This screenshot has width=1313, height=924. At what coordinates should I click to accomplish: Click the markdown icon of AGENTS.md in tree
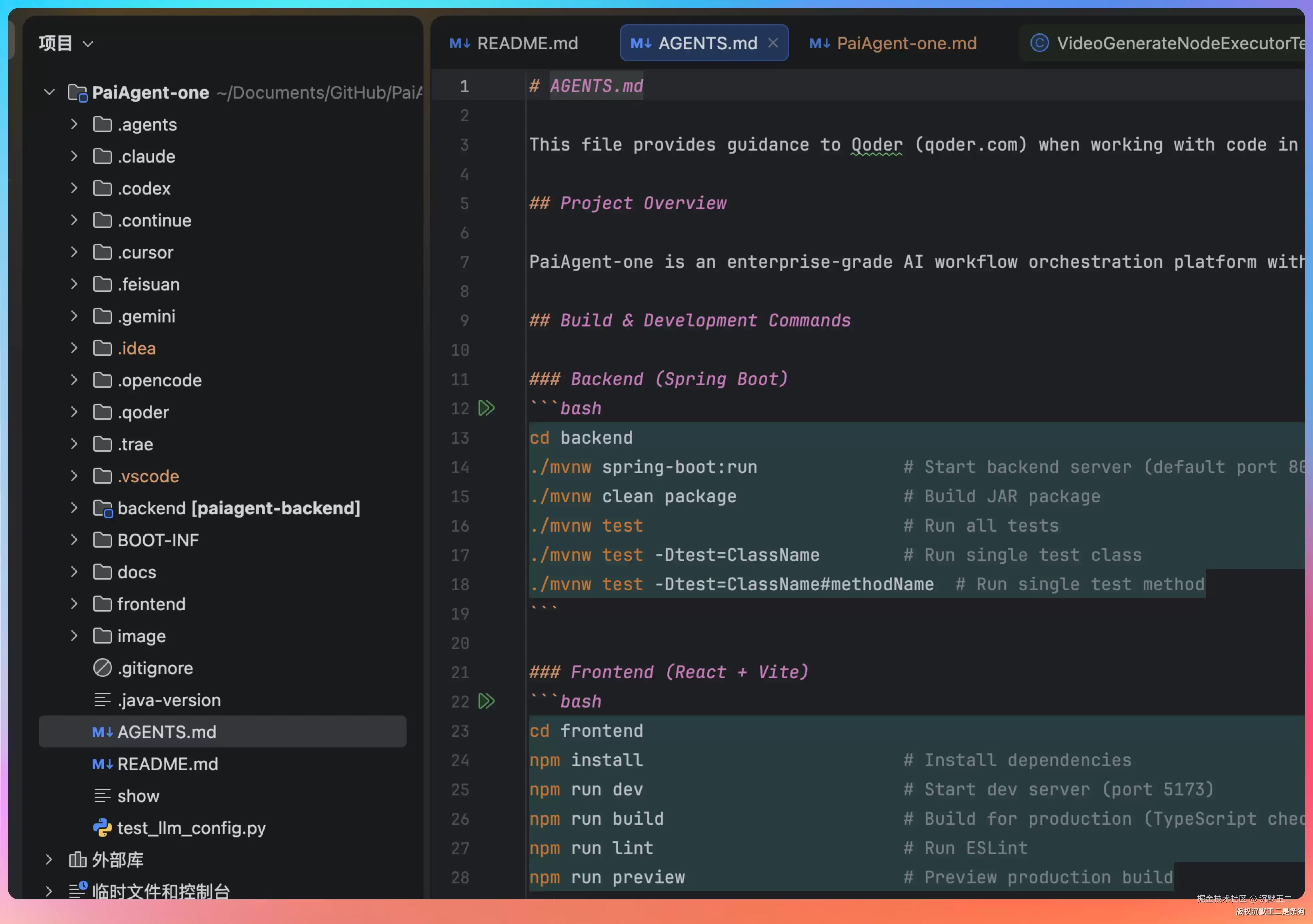click(x=102, y=731)
